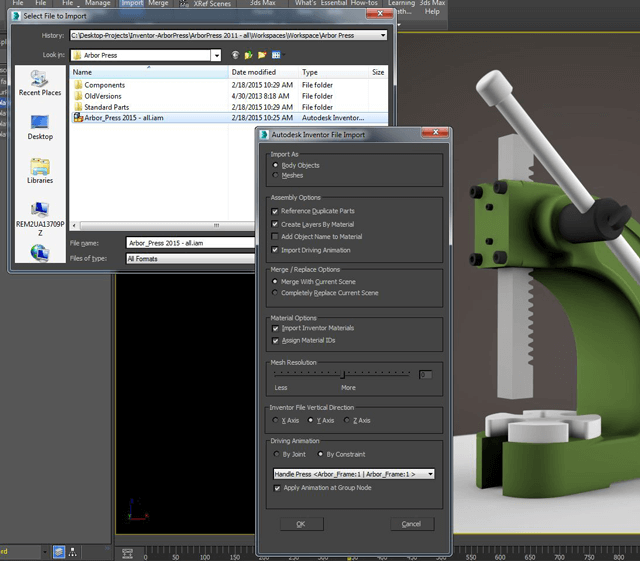
Task: Select Merge With Current Scene option
Action: pyautogui.click(x=275, y=281)
